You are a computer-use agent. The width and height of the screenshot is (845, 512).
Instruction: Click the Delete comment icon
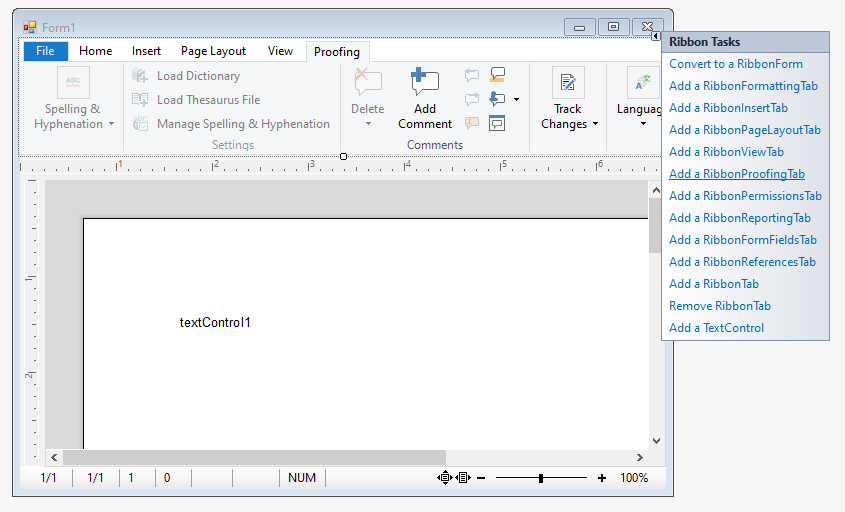point(368,81)
